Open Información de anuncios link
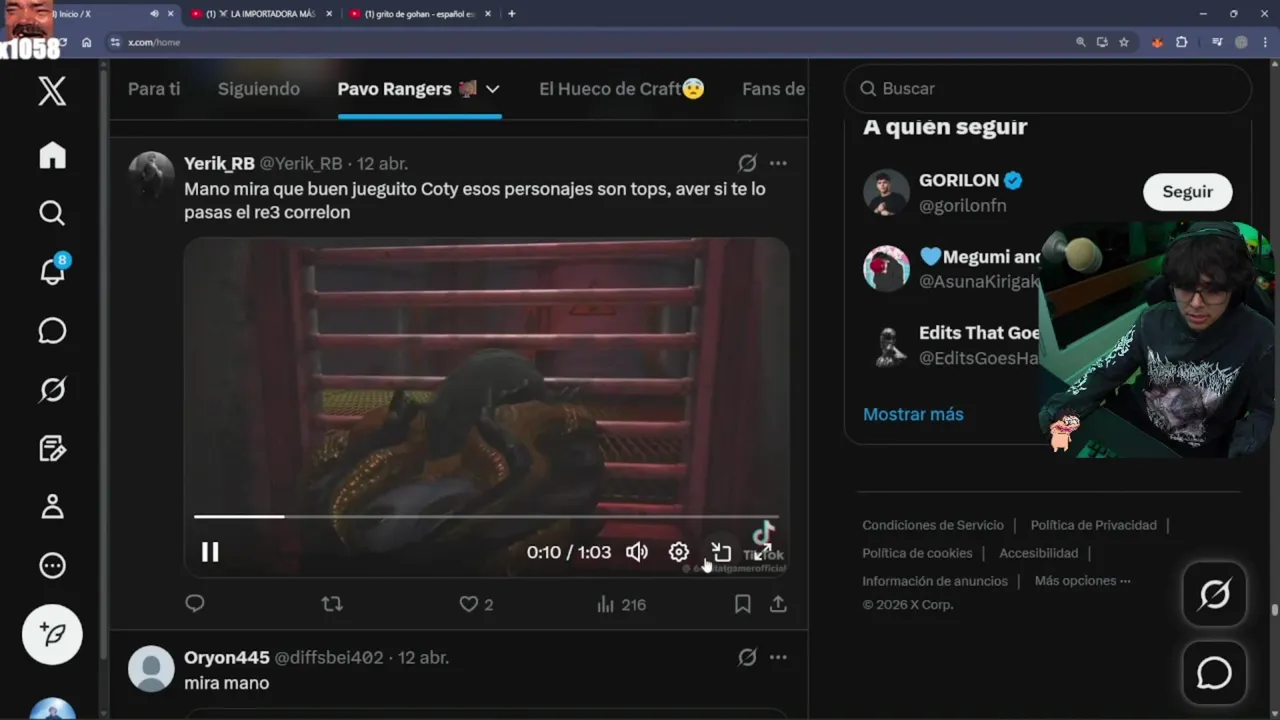The image size is (1280, 720). coord(935,581)
